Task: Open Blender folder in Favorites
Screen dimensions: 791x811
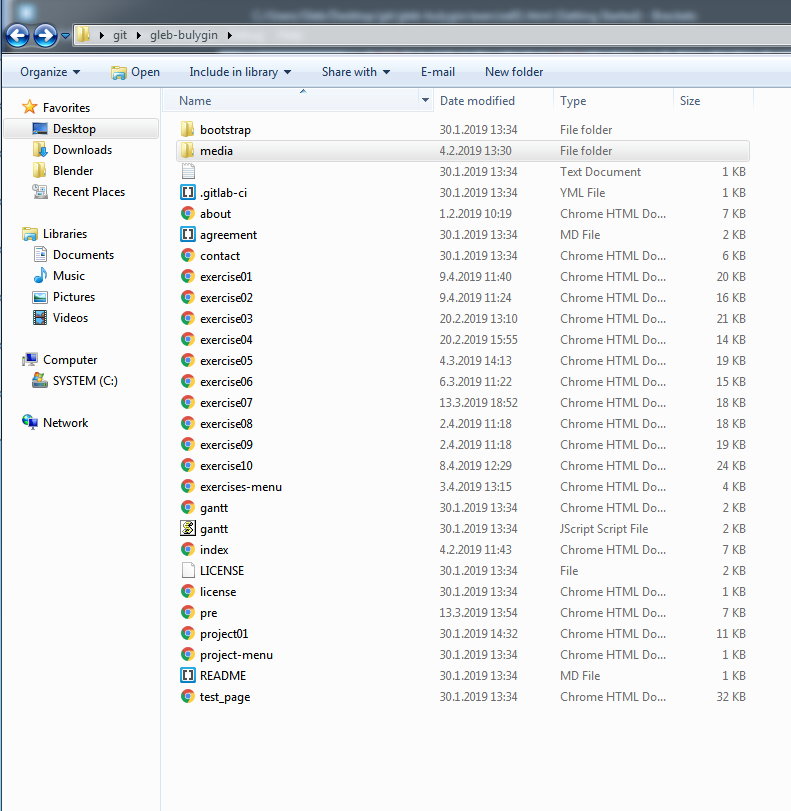Action: point(73,171)
